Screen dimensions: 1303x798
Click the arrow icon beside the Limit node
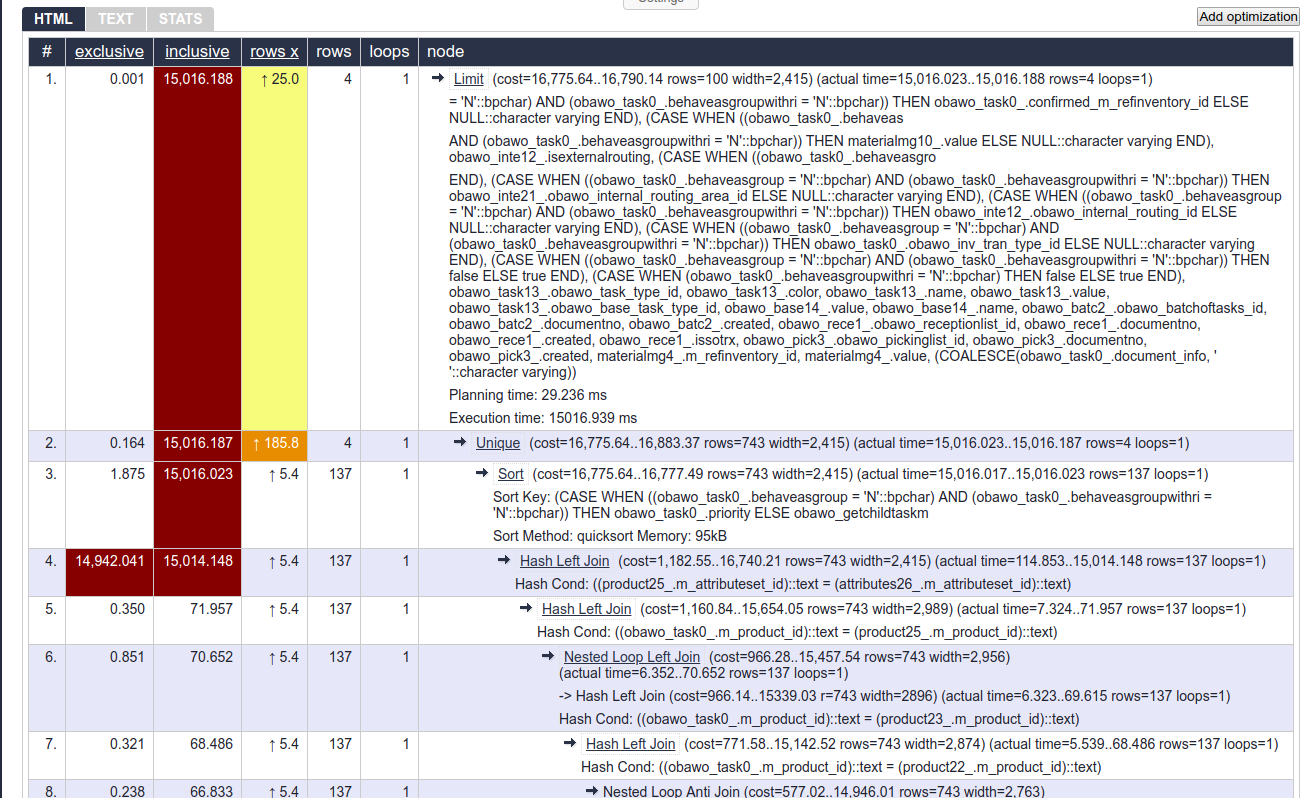pyautogui.click(x=437, y=79)
